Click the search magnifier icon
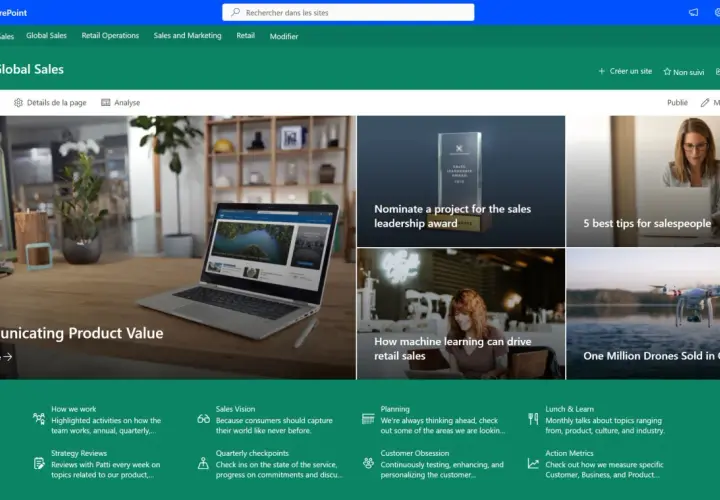 pos(235,12)
